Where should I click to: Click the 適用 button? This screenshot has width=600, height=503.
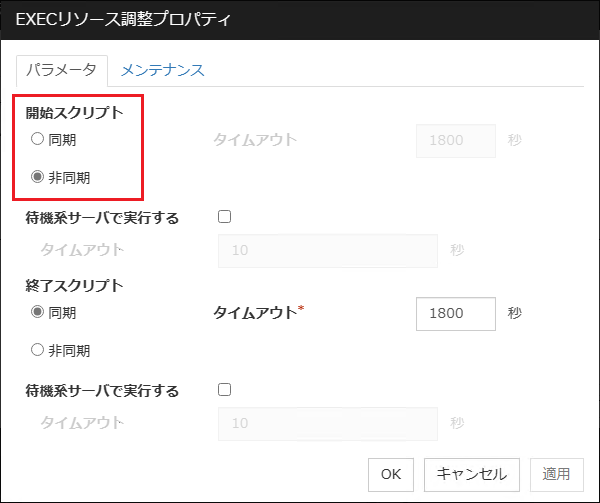click(556, 473)
